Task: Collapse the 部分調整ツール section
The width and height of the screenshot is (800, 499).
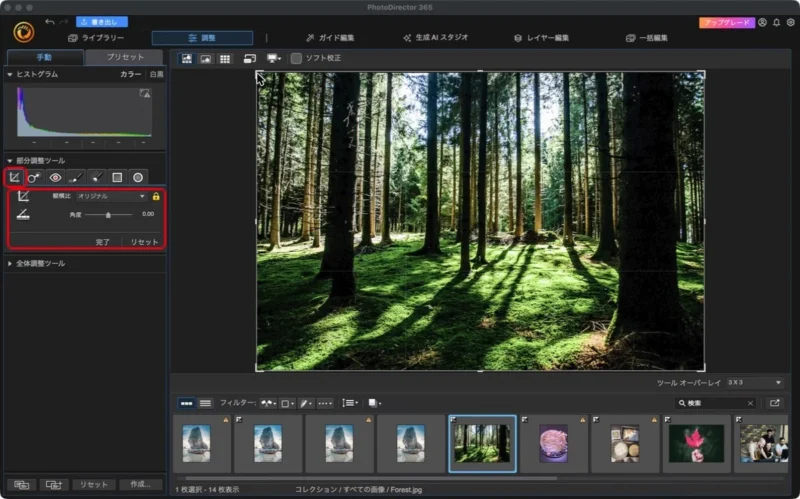Action: 10,161
